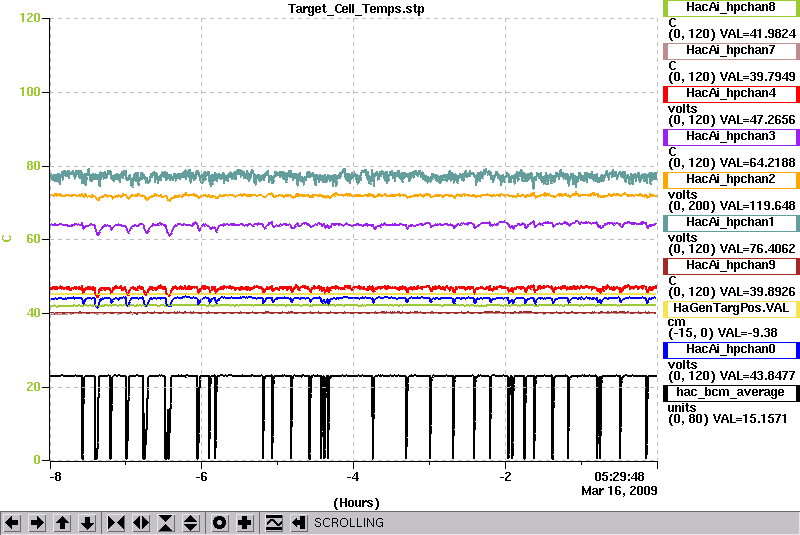
Task: Expand the value axis with the vertical zoom-out icon
Action: point(190,523)
